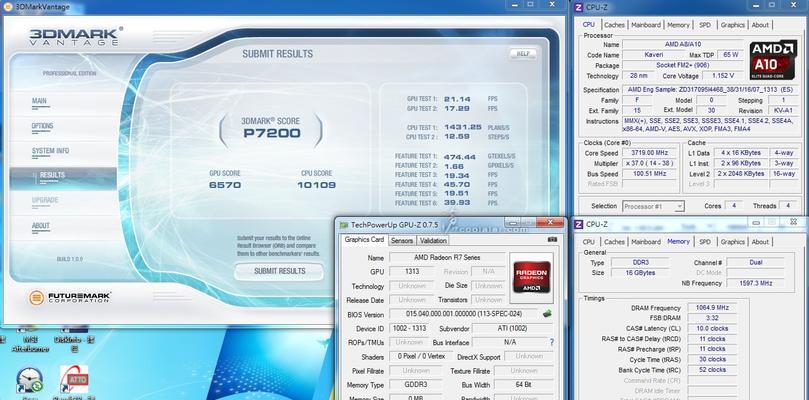Click CPU TEST 1 result 1431.25
Viewport: 809px width, 400px height.
tap(462, 127)
